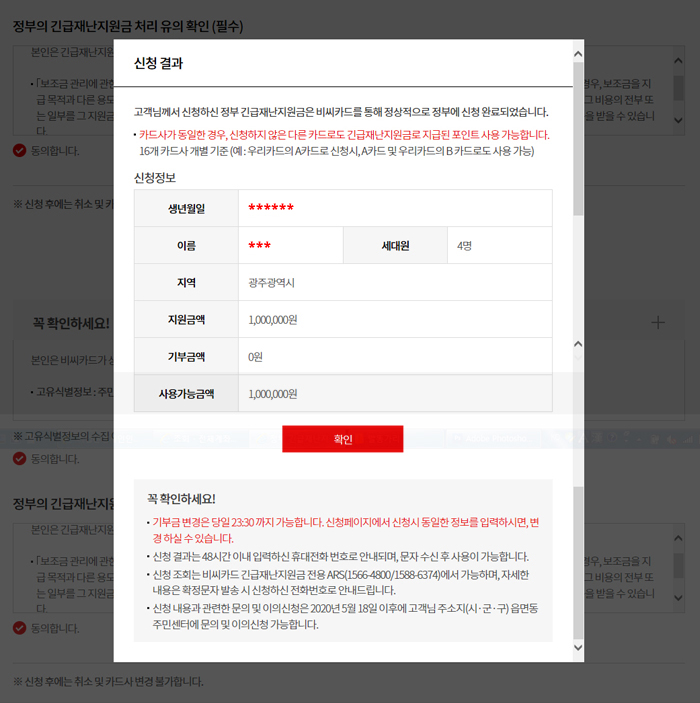Click the 지원금액 label cell
This screenshot has width=700, height=703.
[x=186, y=319]
